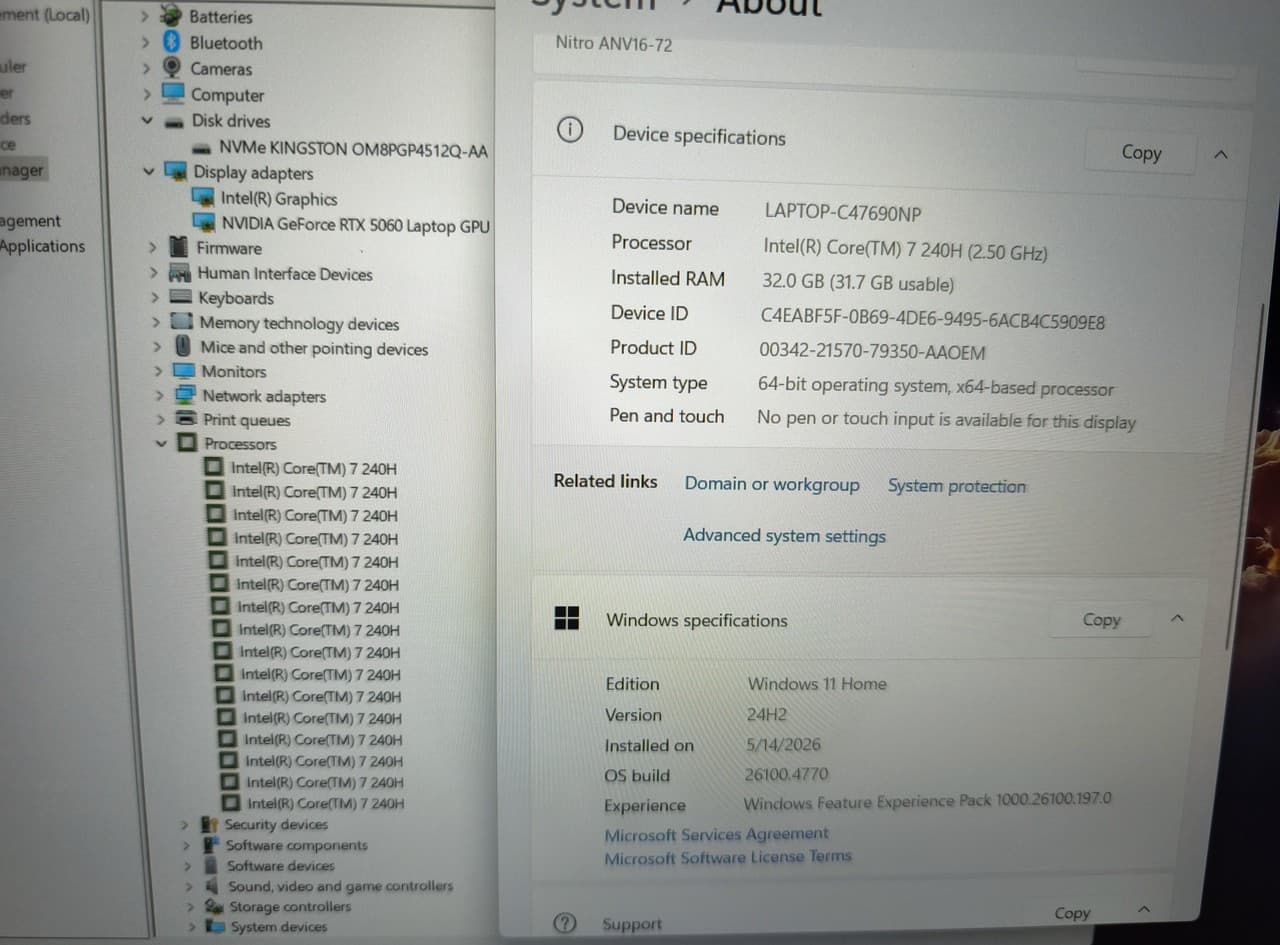Collapse the Windows specifications section chevron
Viewport: 1280px width, 945px height.
tap(1177, 619)
